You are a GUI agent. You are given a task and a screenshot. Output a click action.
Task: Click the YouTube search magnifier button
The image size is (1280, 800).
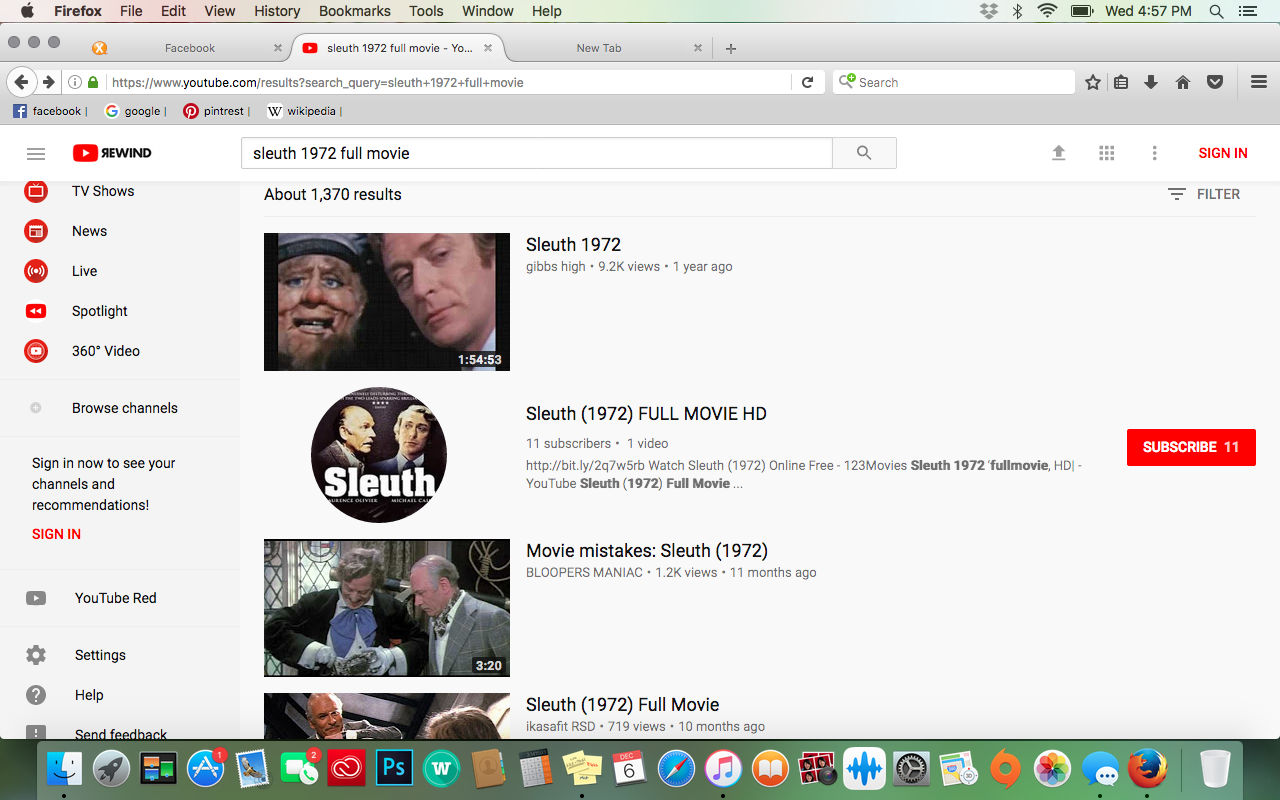point(864,153)
